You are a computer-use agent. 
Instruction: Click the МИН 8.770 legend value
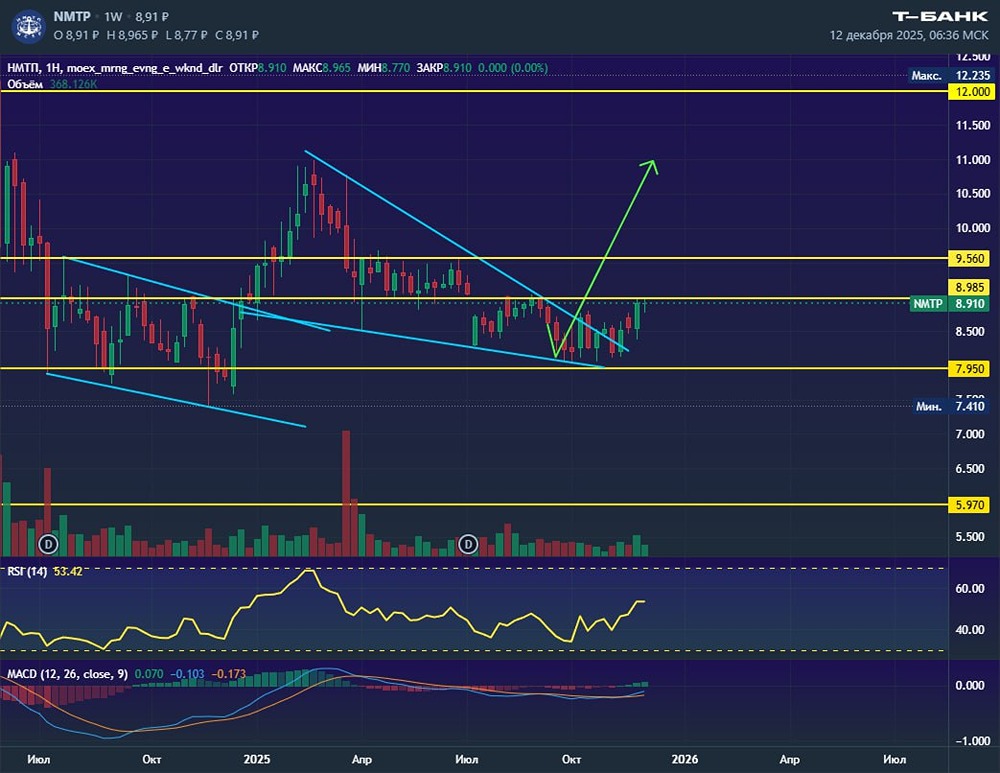tap(383, 68)
